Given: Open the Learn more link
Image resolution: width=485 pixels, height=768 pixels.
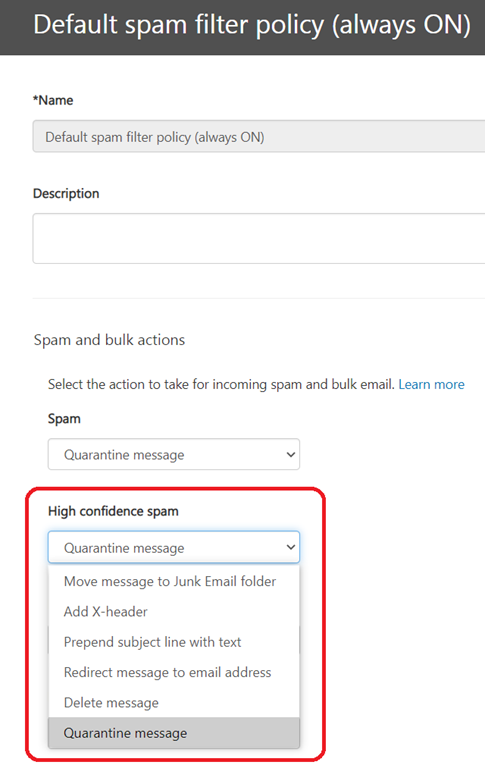Looking at the screenshot, I should tap(431, 384).
